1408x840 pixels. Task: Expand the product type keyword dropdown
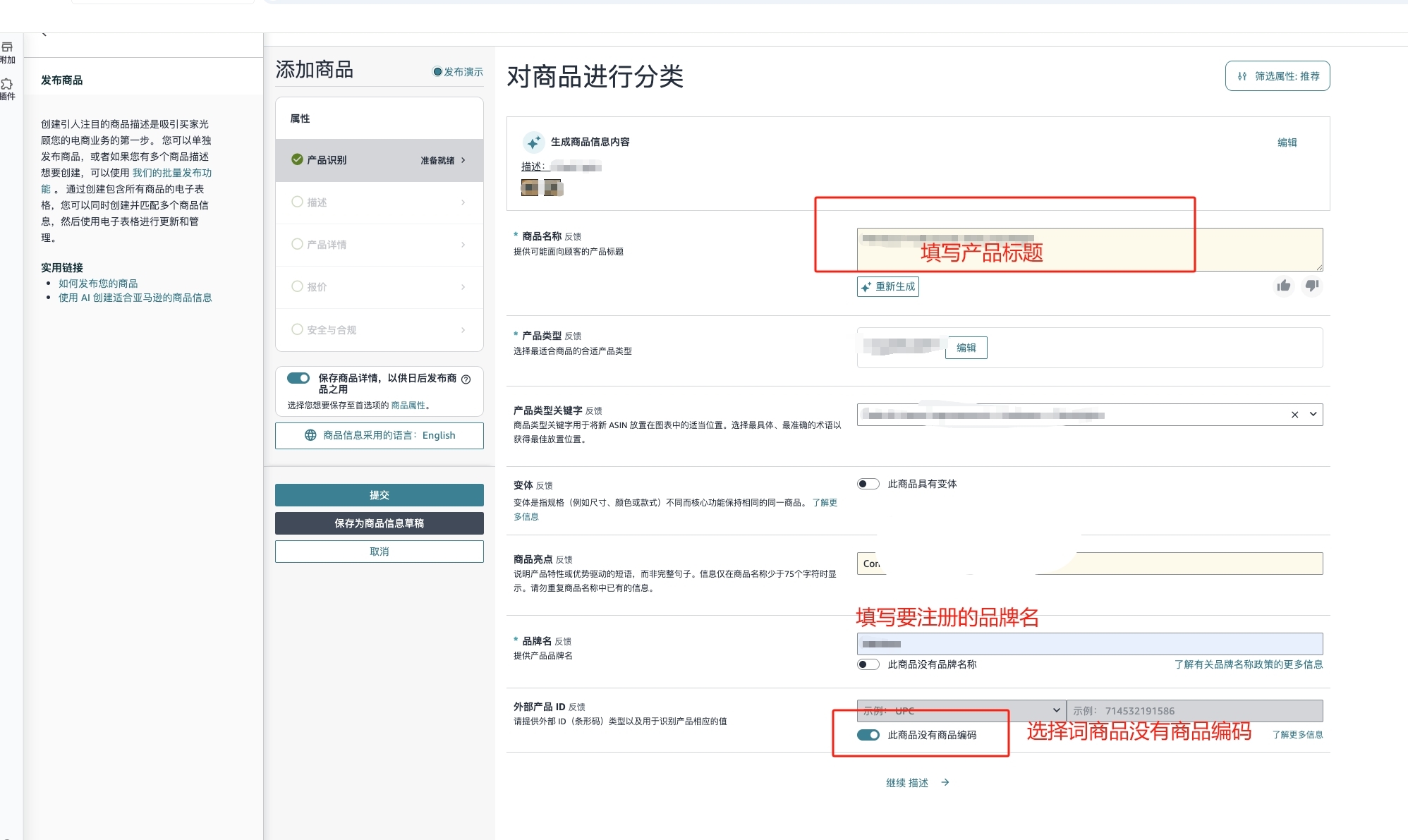coord(1313,415)
